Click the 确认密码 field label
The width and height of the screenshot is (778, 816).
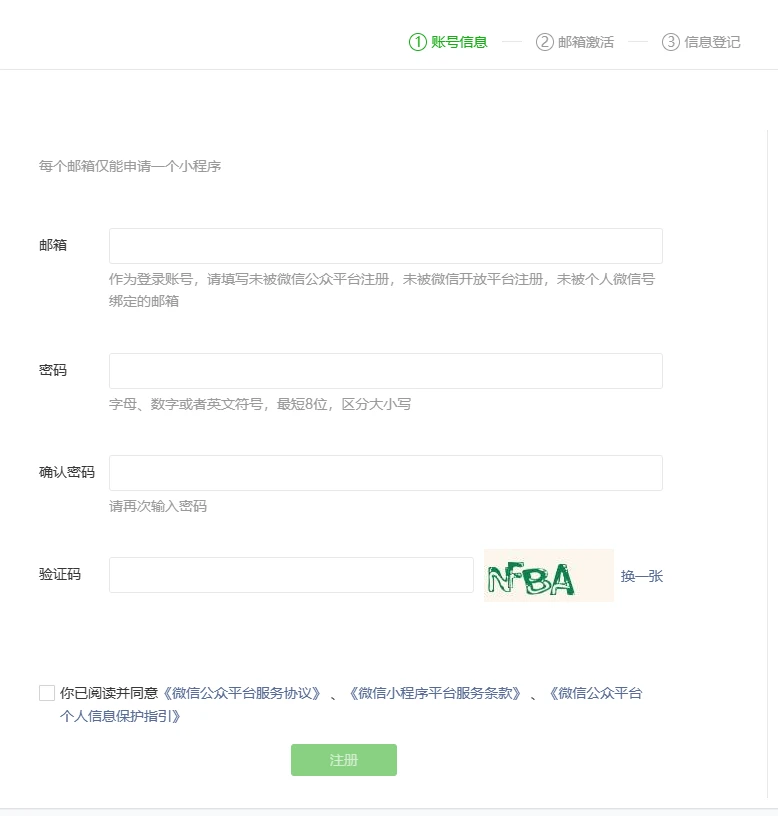(x=67, y=472)
